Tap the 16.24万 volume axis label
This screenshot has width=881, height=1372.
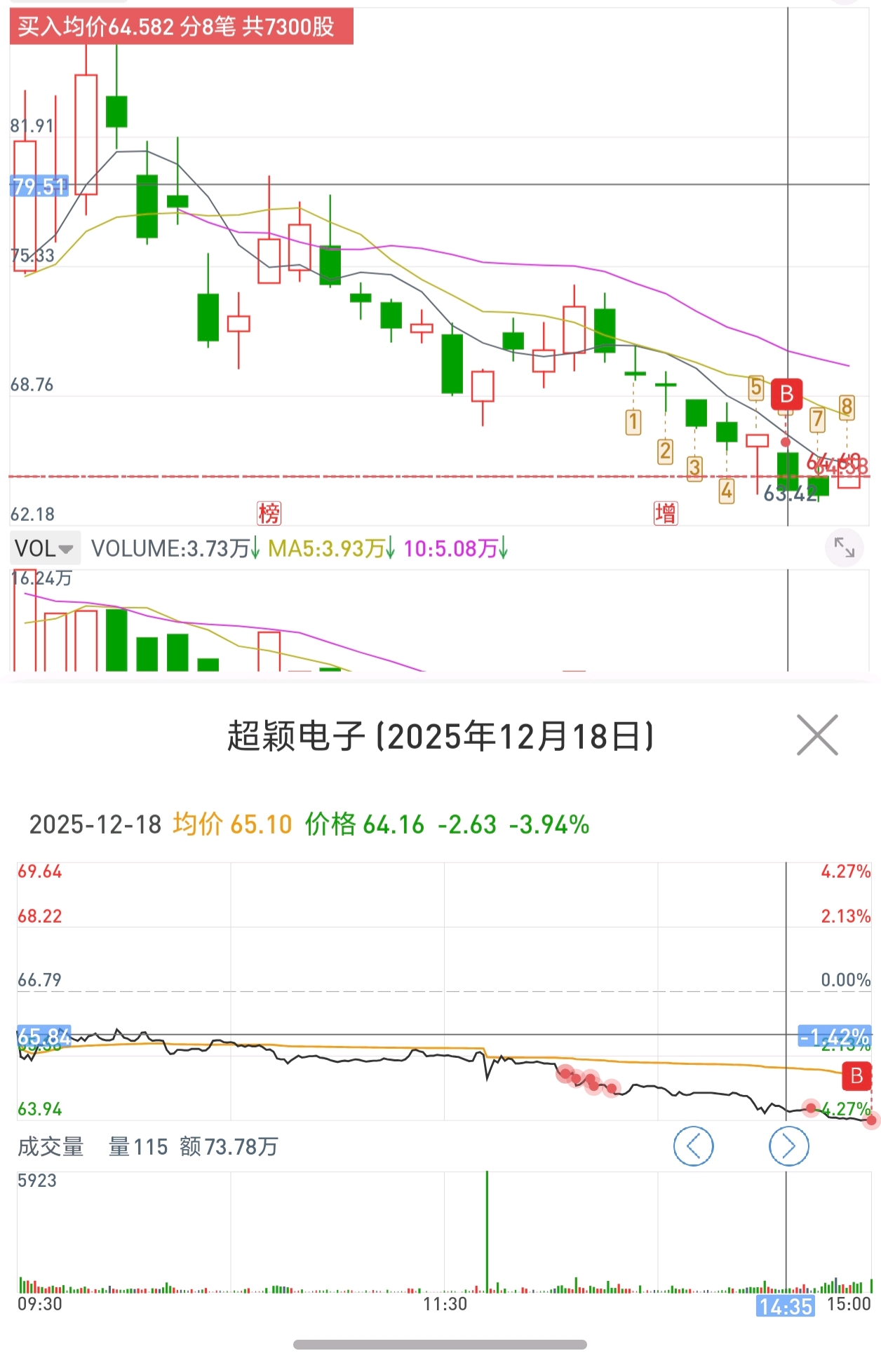(41, 578)
